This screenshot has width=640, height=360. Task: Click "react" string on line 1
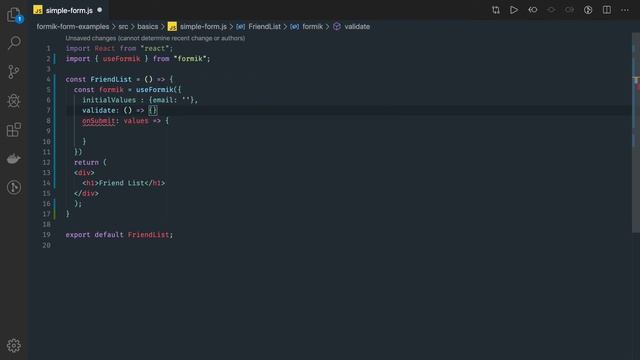pyautogui.click(x=155, y=48)
